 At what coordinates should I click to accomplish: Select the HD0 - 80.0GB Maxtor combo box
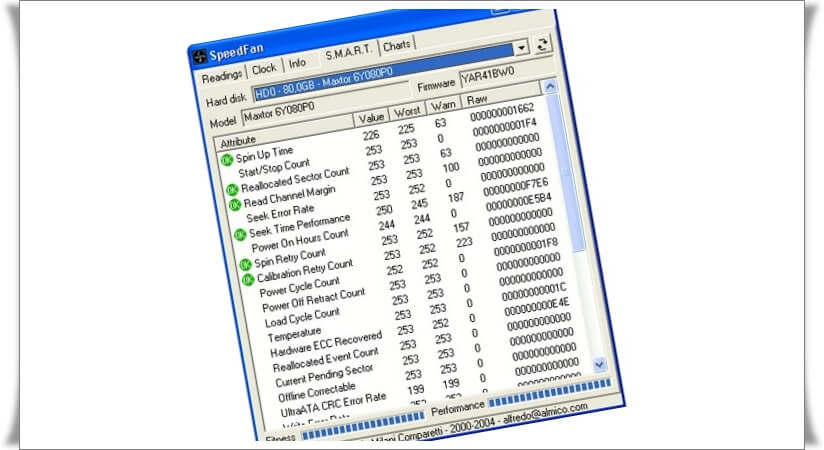(389, 70)
